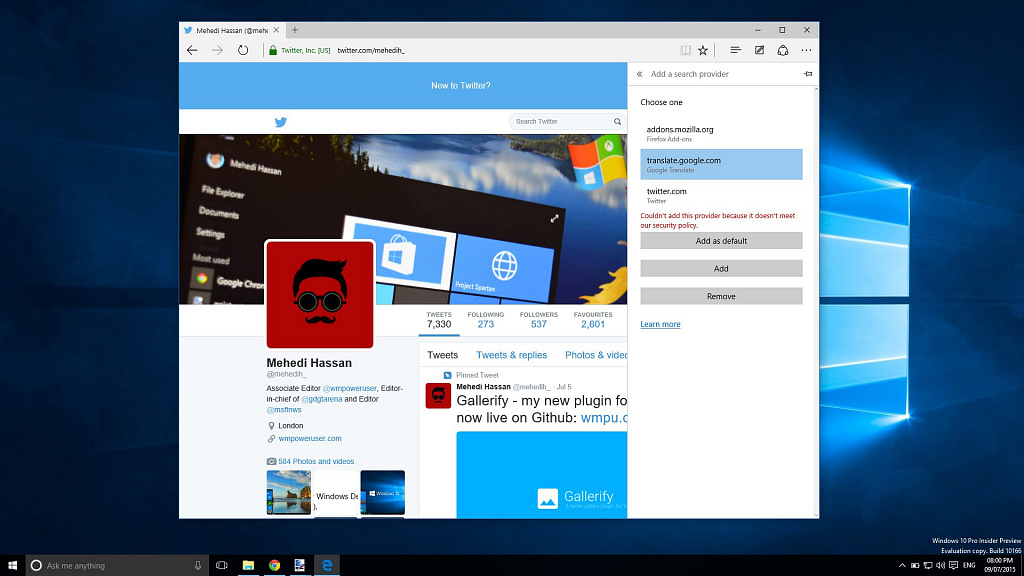Open the Edge Hub icon
Viewport: 1024px width, 576px height.
click(735, 50)
